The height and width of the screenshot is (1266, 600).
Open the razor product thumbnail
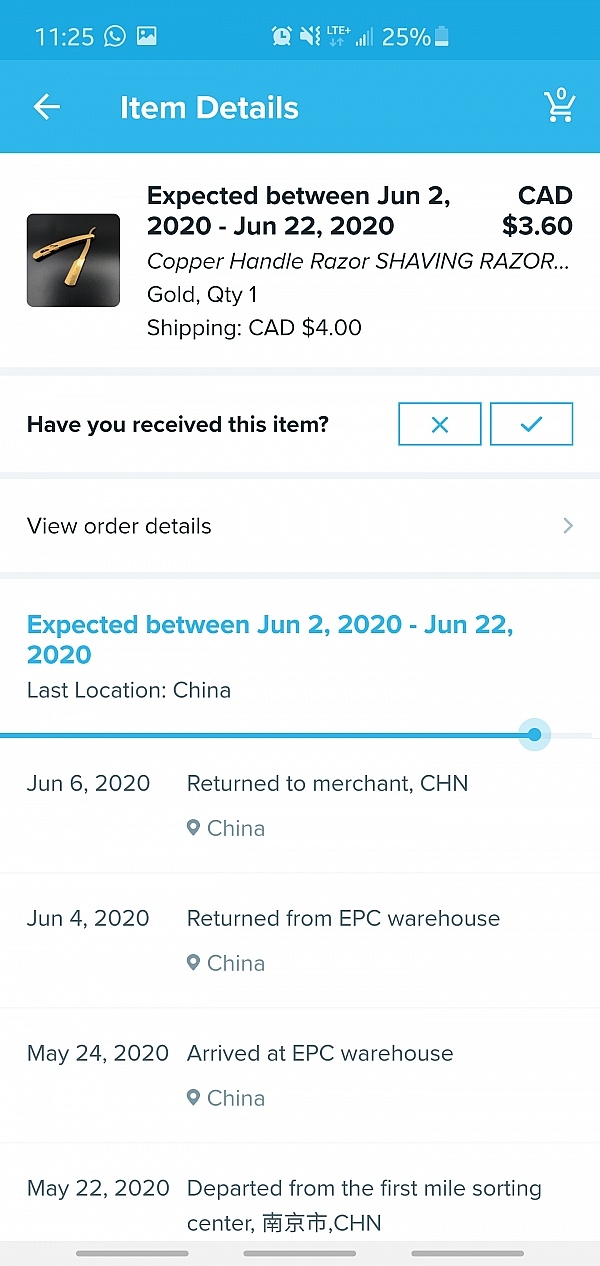coord(73,260)
